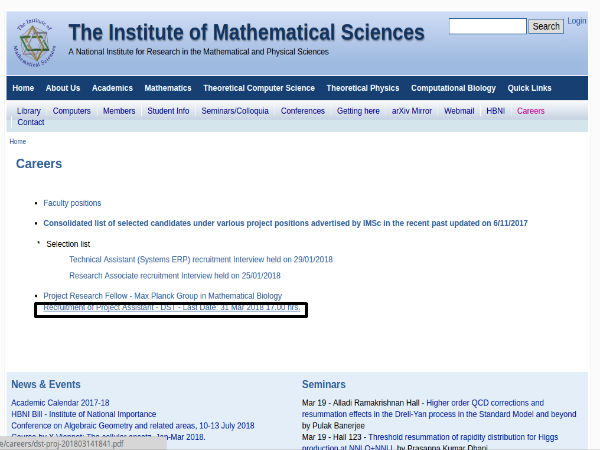Select Library in the sub-navigation
600x450 pixels.
pyautogui.click(x=29, y=111)
